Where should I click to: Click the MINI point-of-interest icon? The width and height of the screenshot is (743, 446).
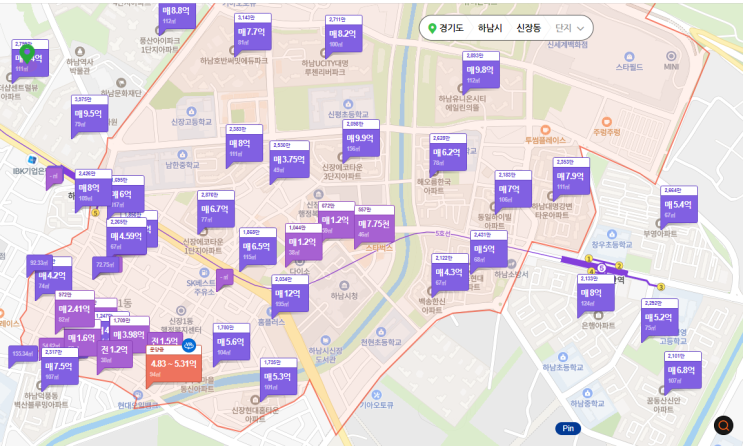pyautogui.click(x=671, y=56)
